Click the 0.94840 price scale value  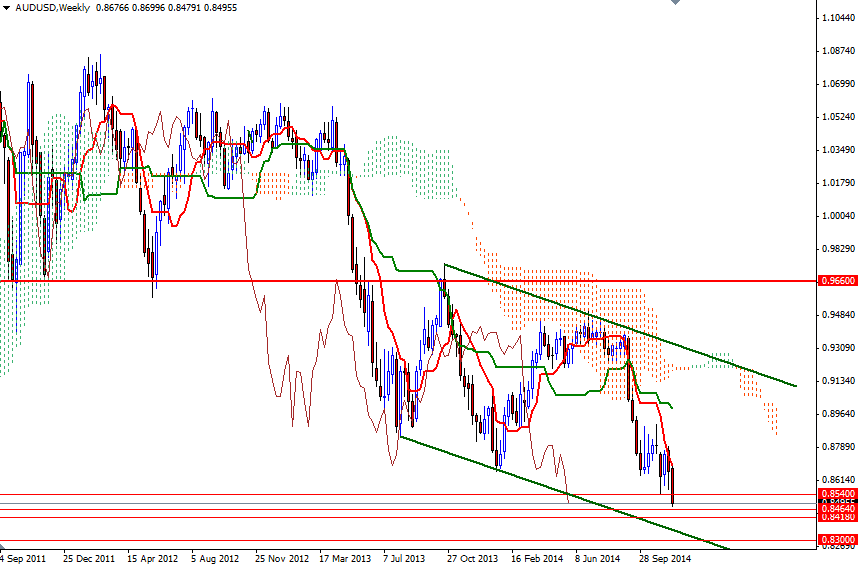tap(838, 314)
